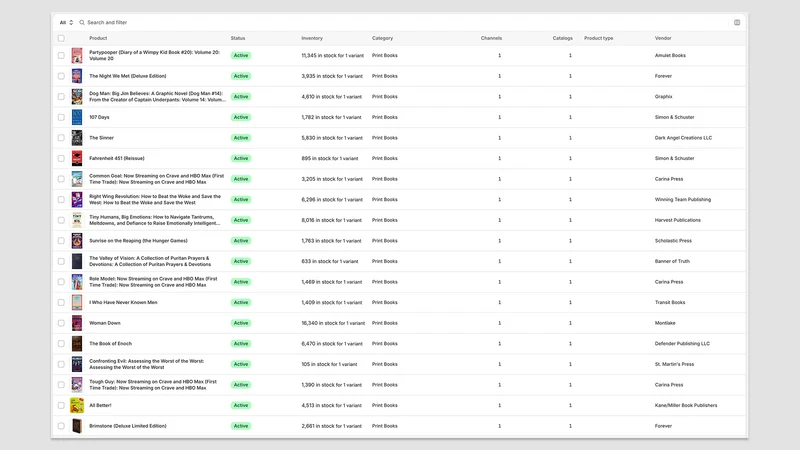The width and height of the screenshot is (800, 450).
Task: Click vendor 'Kane/Miller Book Publishers'
Action: point(686,406)
